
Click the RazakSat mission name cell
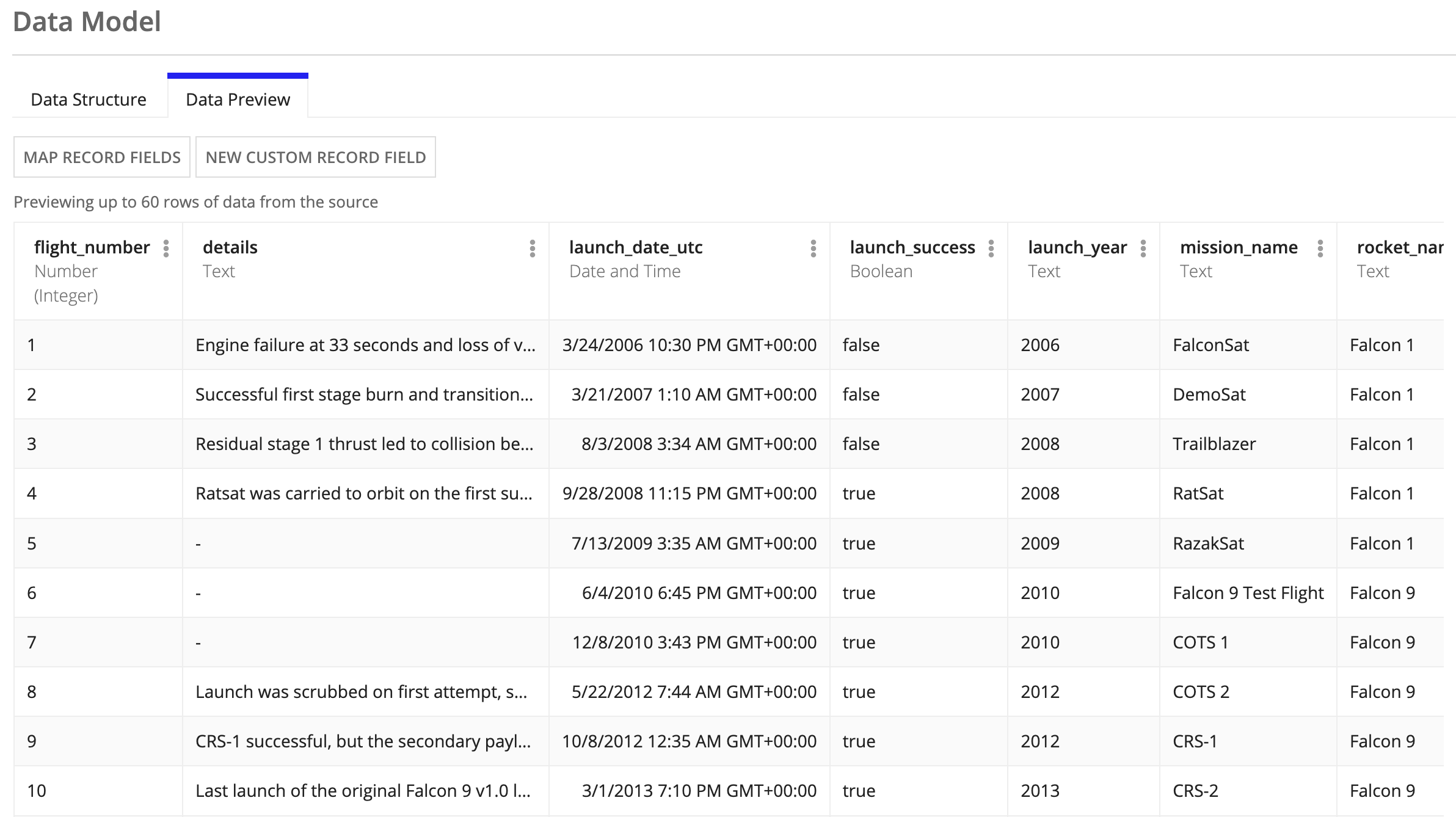coord(1248,543)
